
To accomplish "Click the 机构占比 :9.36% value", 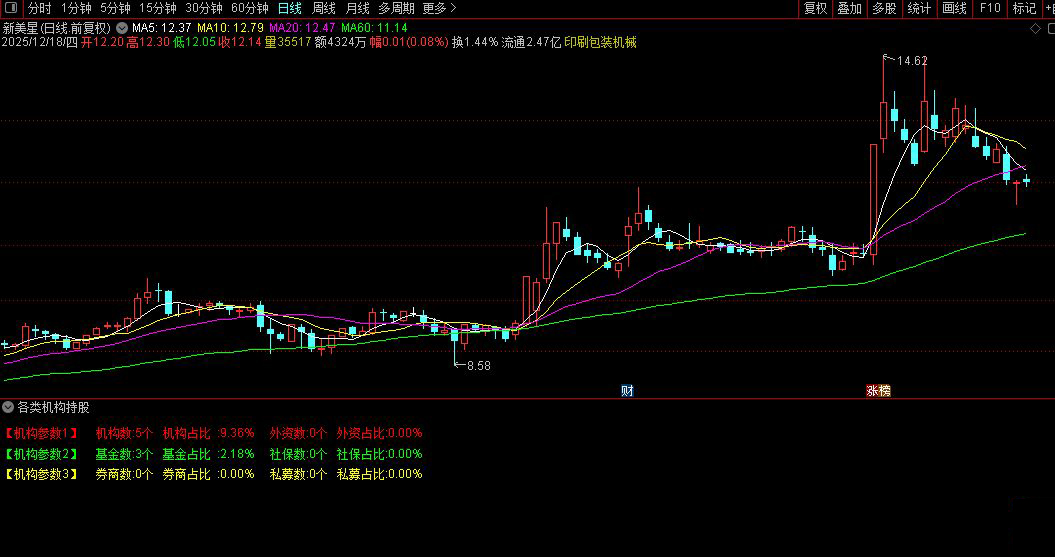I will click(x=209, y=433).
